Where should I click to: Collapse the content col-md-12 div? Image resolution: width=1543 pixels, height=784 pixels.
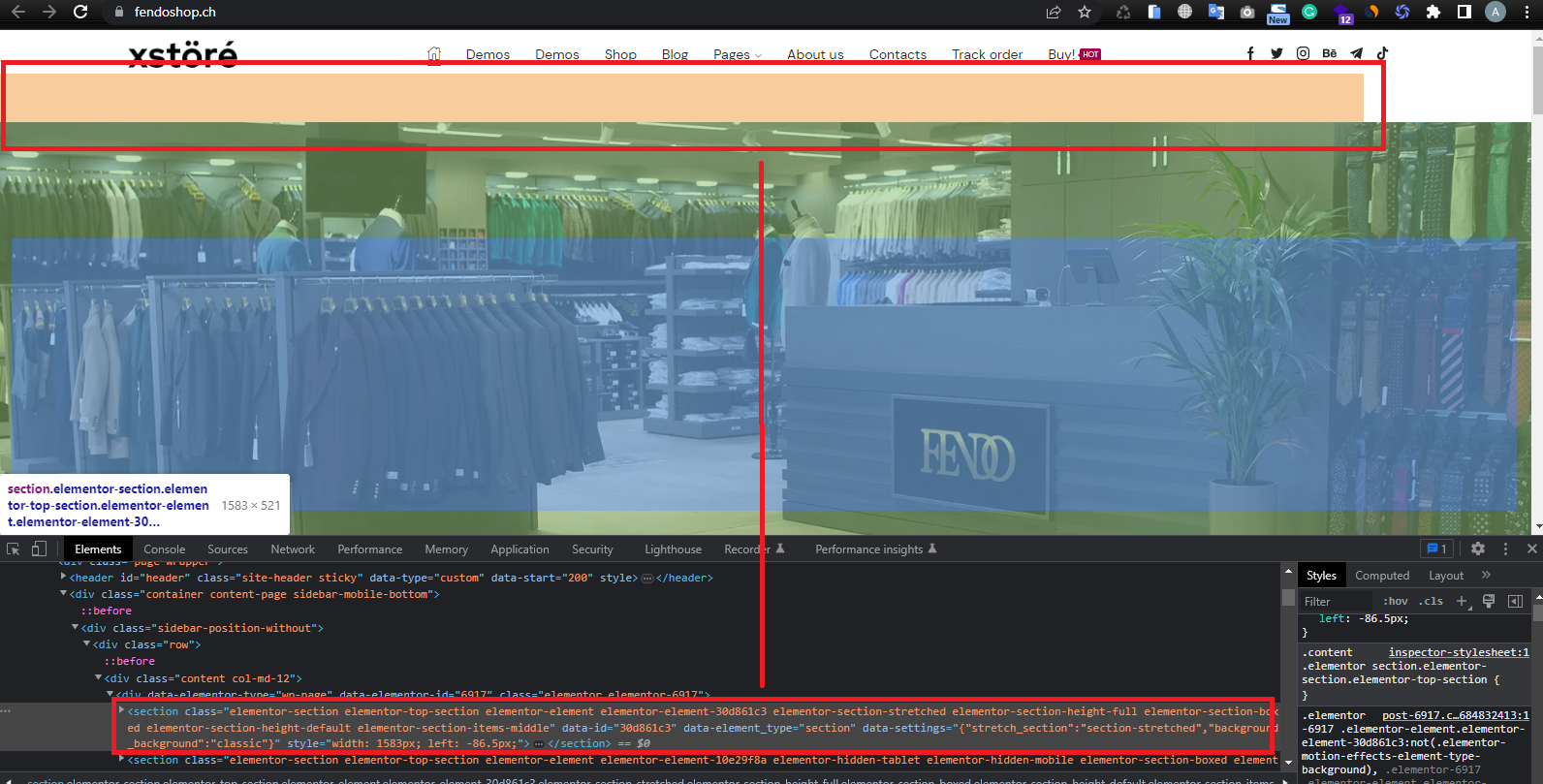point(98,678)
